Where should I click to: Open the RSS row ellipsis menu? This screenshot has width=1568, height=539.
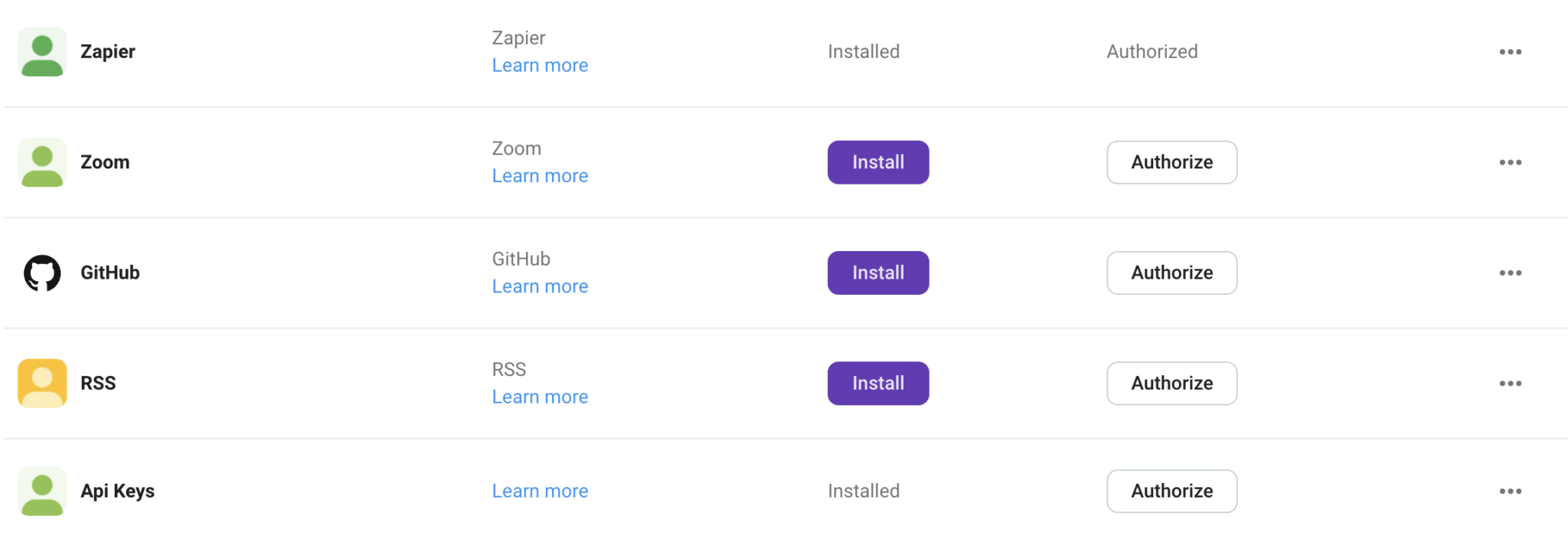click(x=1511, y=383)
